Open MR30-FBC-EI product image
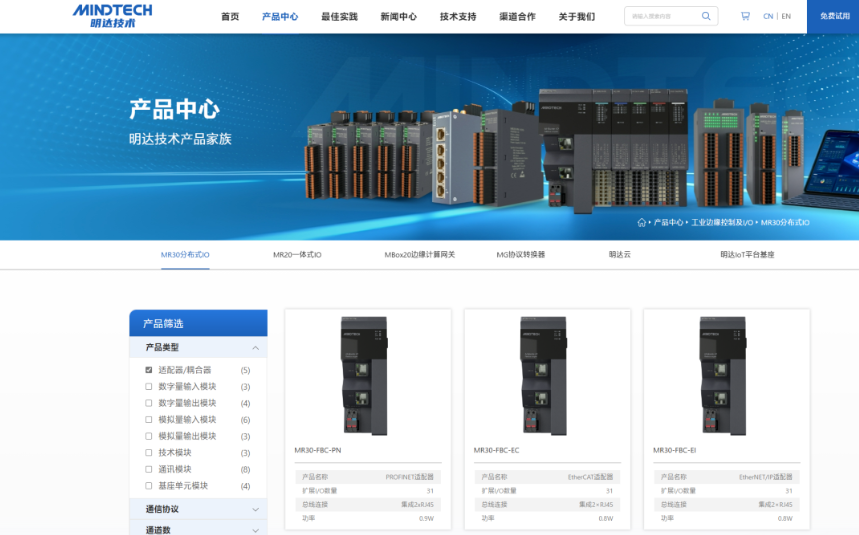The height and width of the screenshot is (535, 859). click(723, 376)
